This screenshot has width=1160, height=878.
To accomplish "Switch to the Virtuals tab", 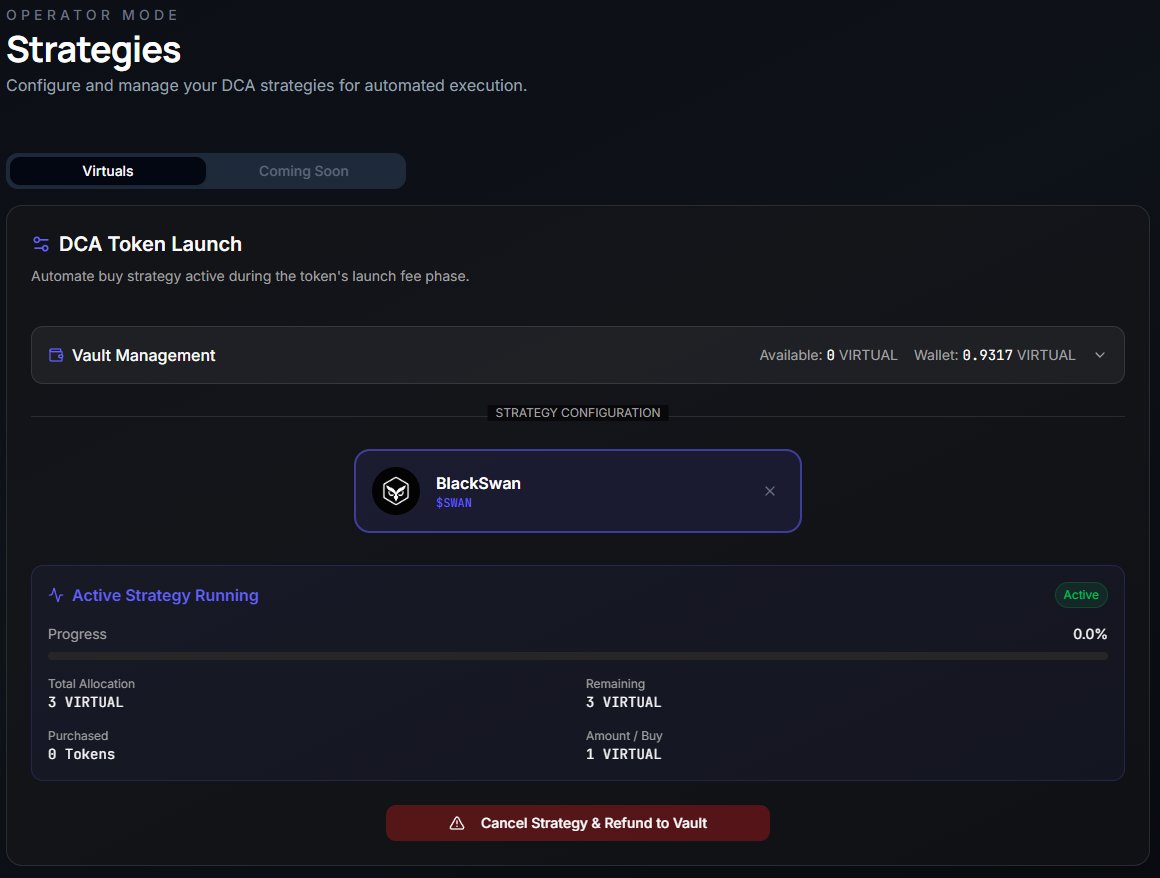I will [x=108, y=171].
